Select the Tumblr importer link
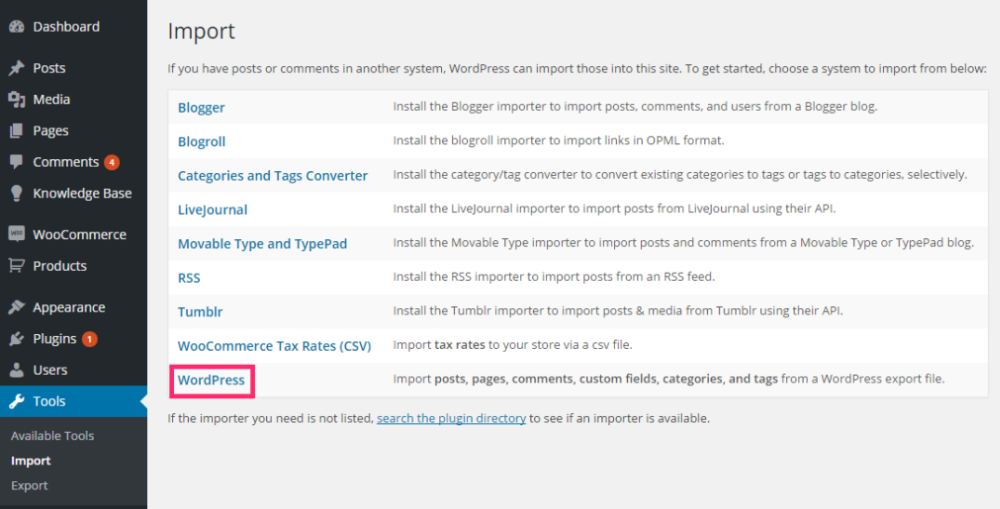The width and height of the screenshot is (1000, 509). [x=200, y=312]
